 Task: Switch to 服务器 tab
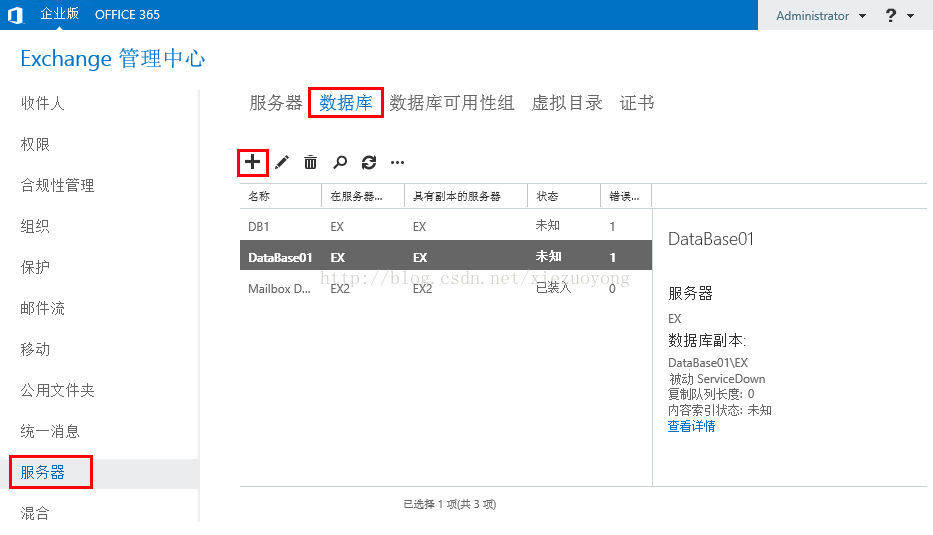pos(275,103)
